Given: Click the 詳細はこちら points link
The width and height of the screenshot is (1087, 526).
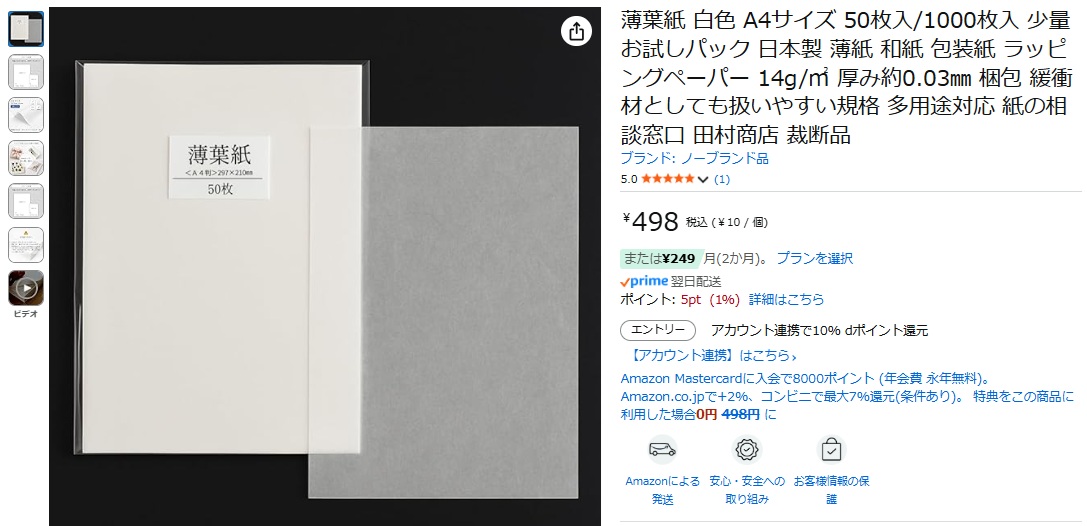Looking at the screenshot, I should click(786, 299).
